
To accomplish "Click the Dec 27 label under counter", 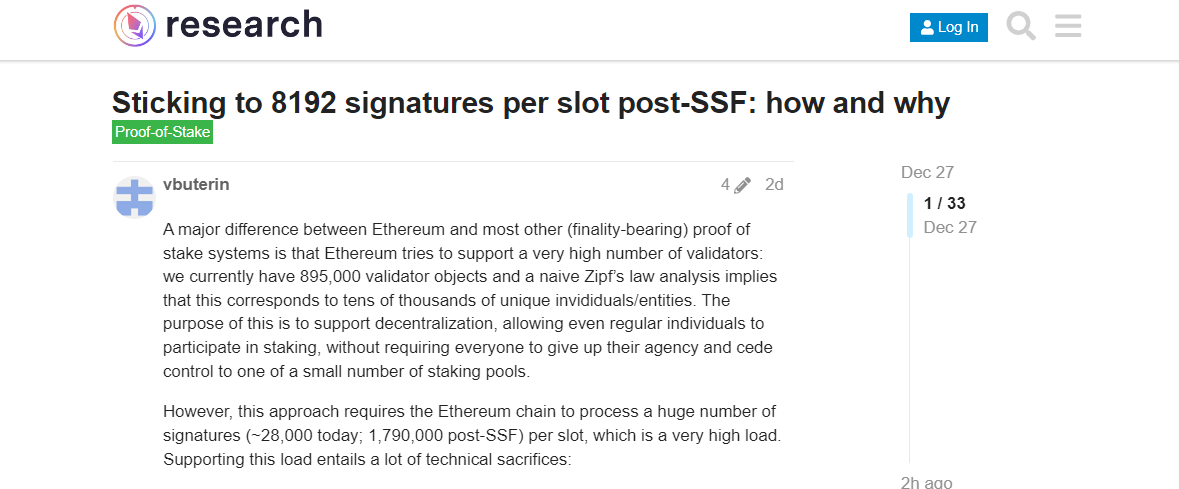I will point(950,227).
